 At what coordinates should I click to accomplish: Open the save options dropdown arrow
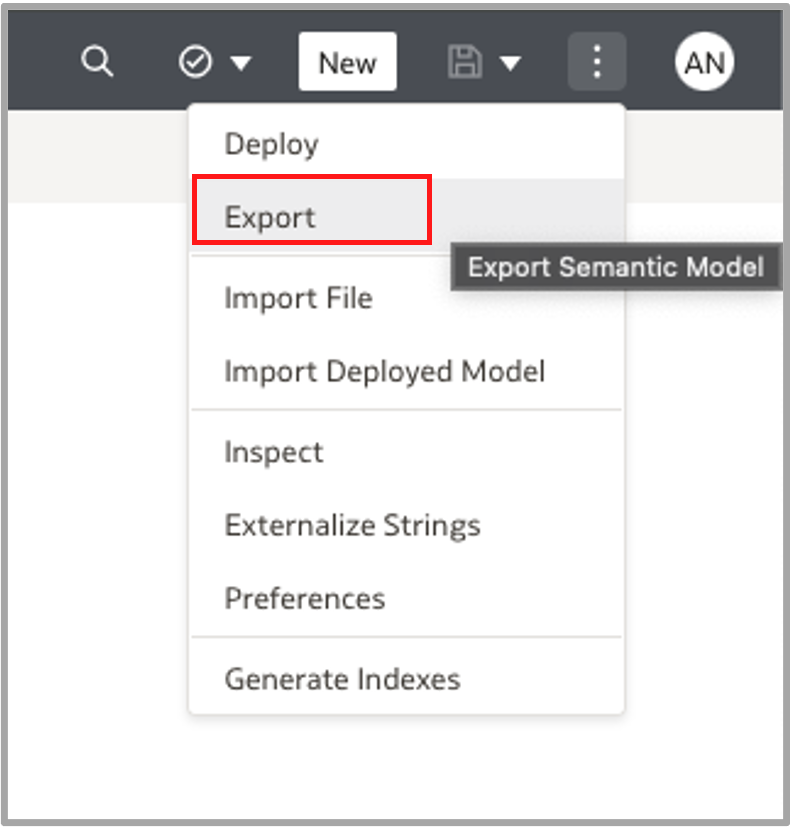click(x=510, y=63)
